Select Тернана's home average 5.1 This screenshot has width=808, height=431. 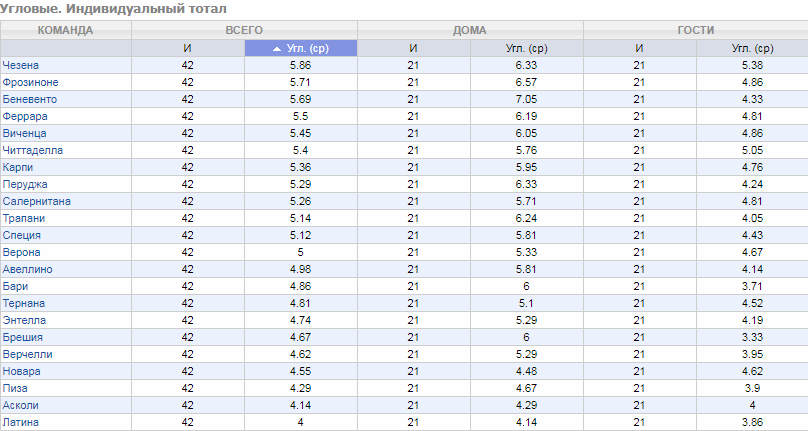(526, 303)
